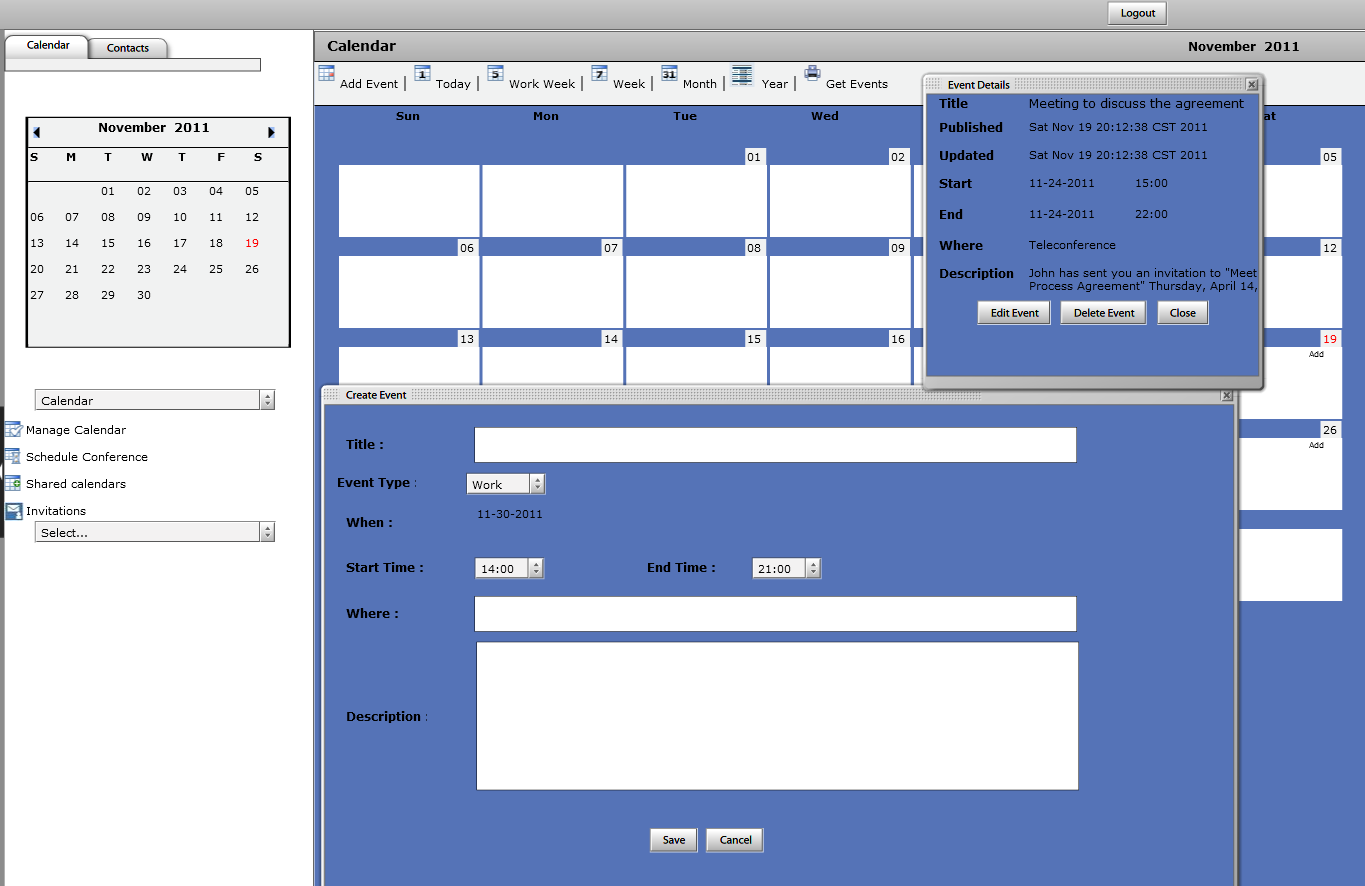Click the Add Event calendar icon

[326, 73]
